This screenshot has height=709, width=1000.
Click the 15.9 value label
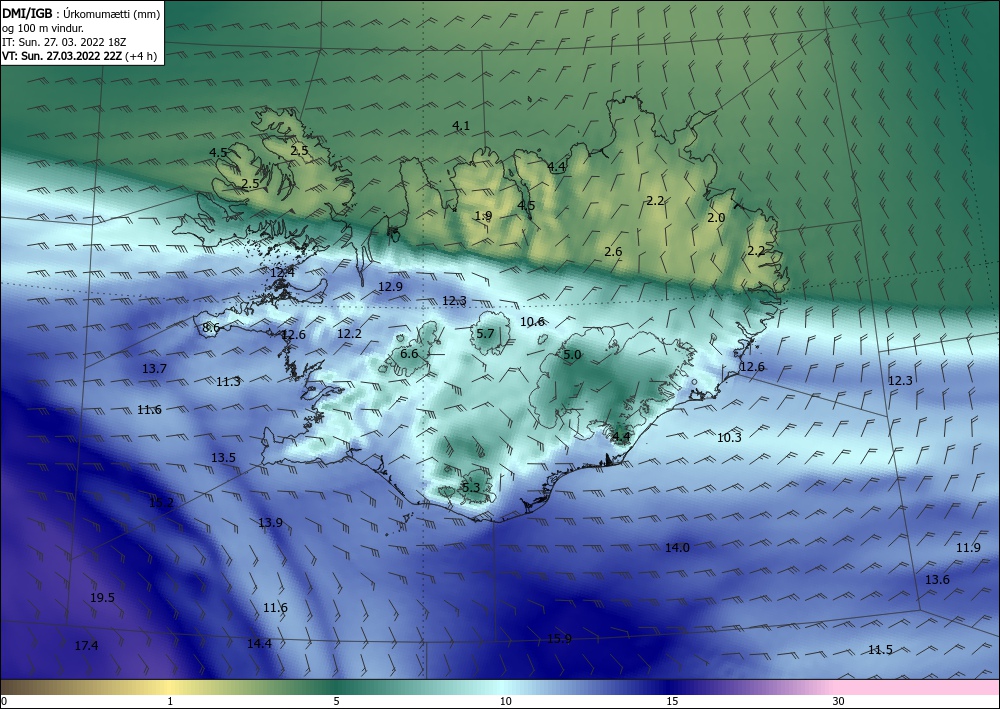tap(559, 639)
